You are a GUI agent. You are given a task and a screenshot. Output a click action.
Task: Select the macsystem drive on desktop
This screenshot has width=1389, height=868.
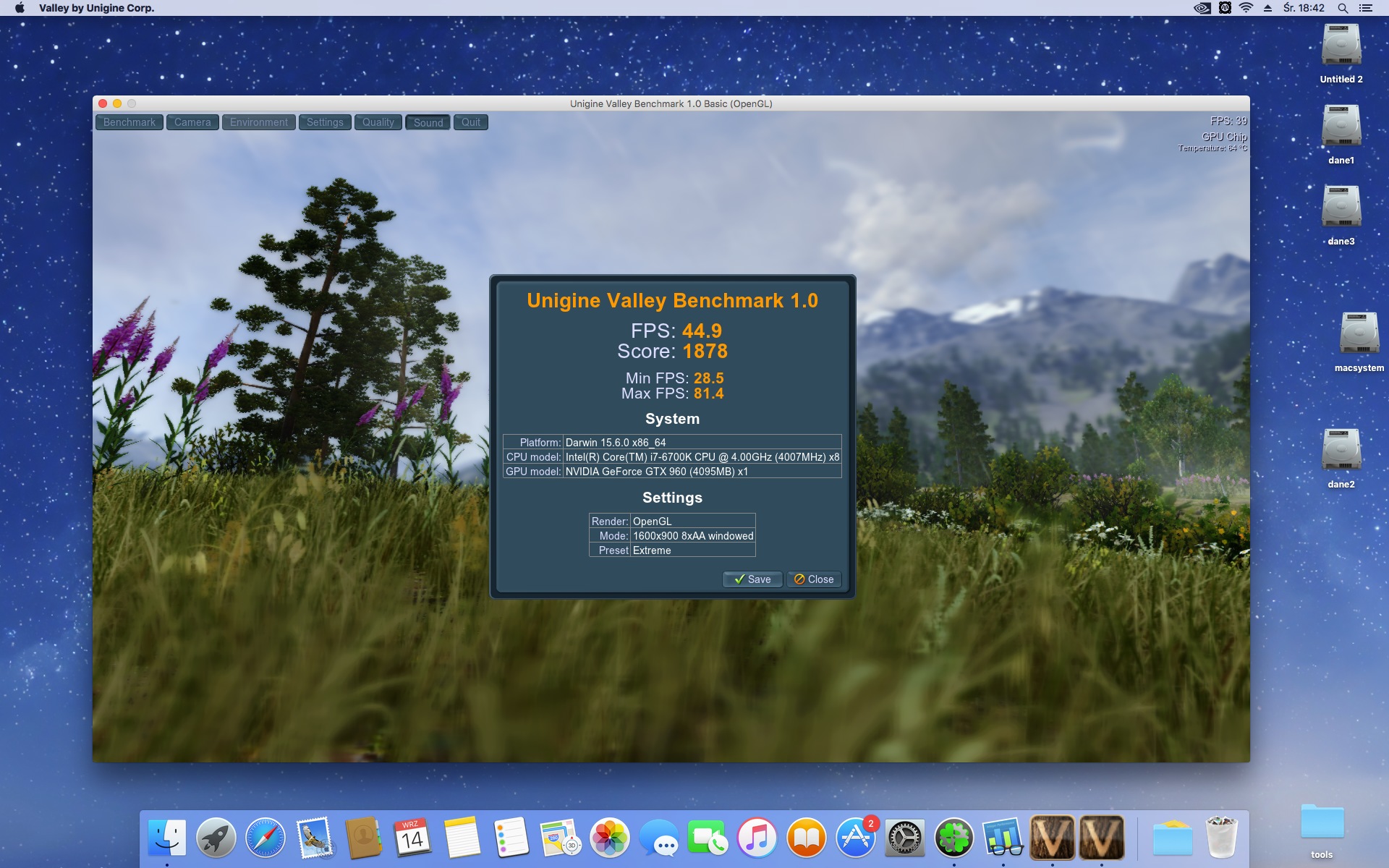1359,334
